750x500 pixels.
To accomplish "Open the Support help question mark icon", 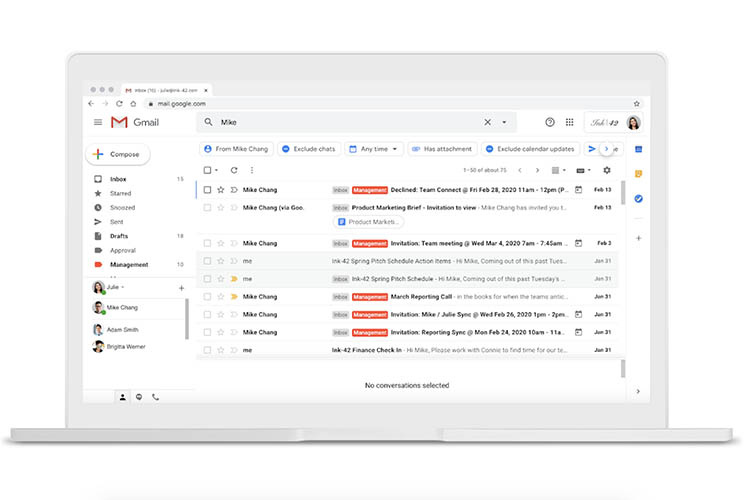I will (x=549, y=122).
